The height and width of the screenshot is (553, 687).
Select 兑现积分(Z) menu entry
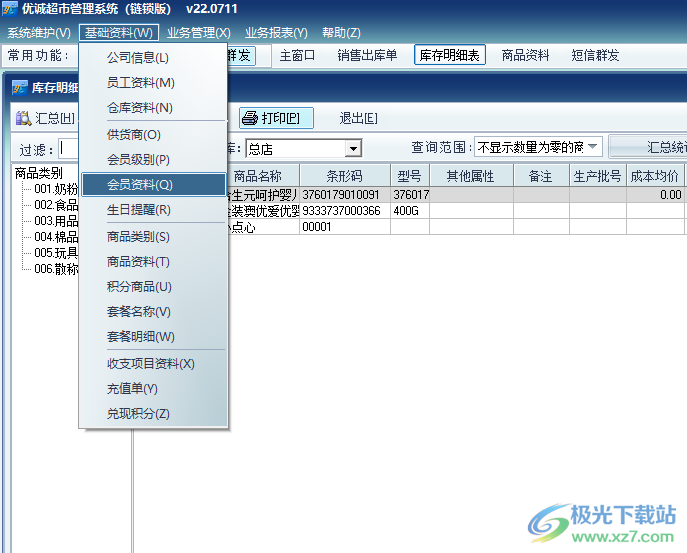153,413
